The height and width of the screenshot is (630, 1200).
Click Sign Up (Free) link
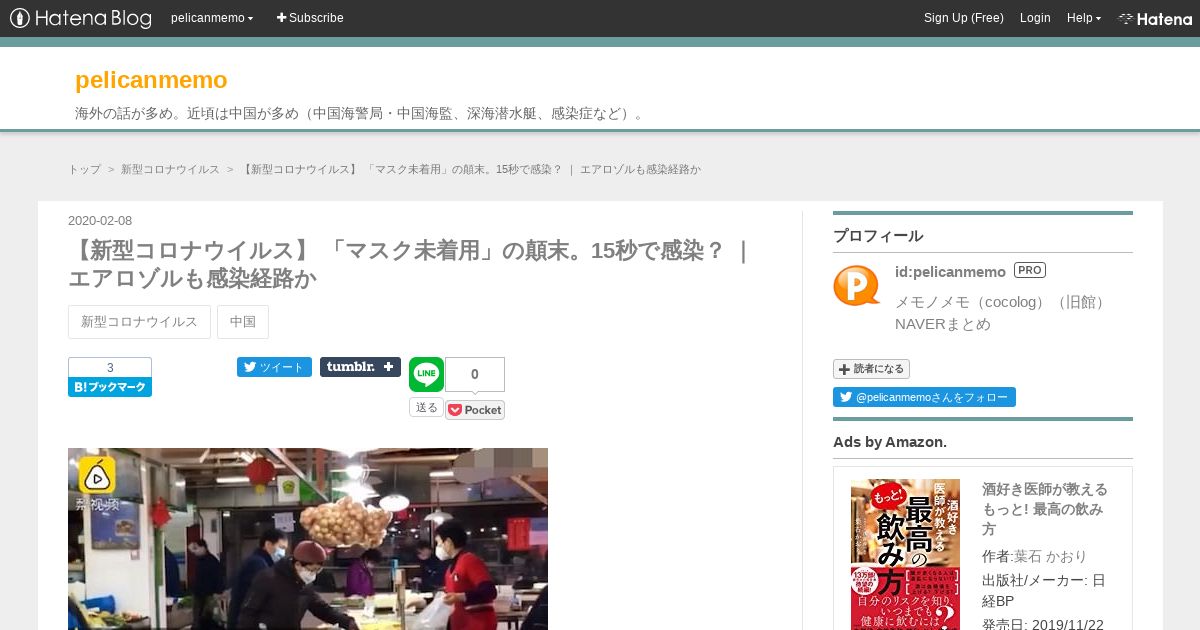[963, 18]
